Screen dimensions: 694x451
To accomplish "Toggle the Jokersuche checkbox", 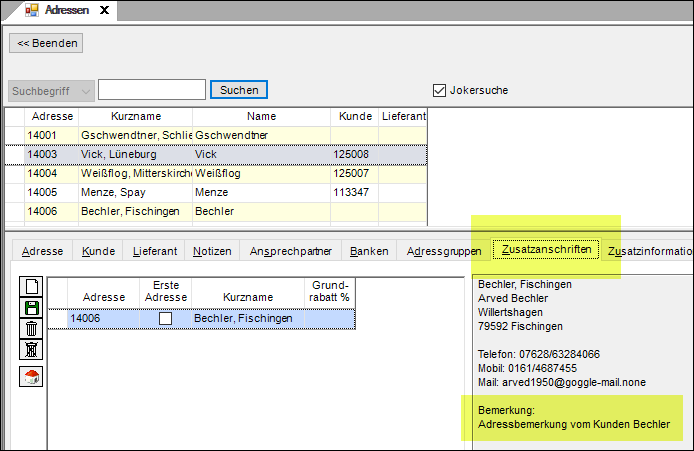I will (438, 90).
